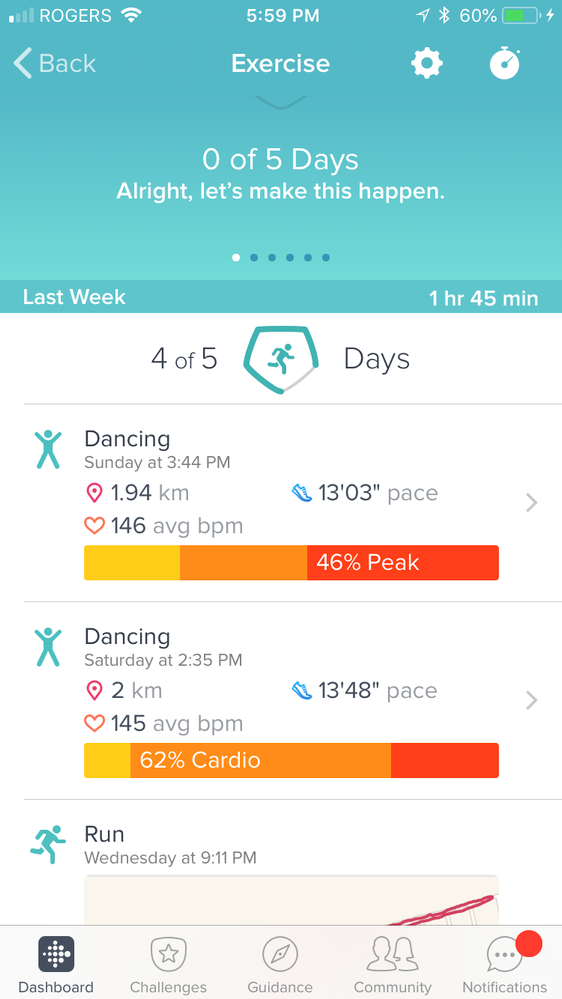
Task: Go Back to previous screen
Action: pyautogui.click(x=54, y=64)
